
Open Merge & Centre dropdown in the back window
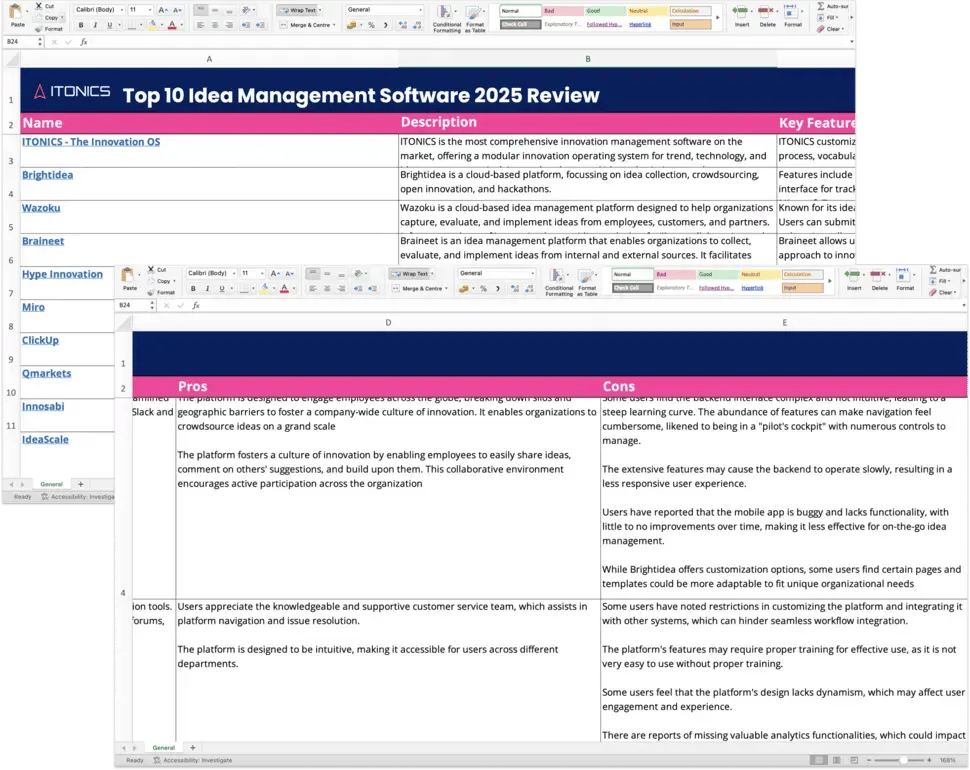point(333,25)
